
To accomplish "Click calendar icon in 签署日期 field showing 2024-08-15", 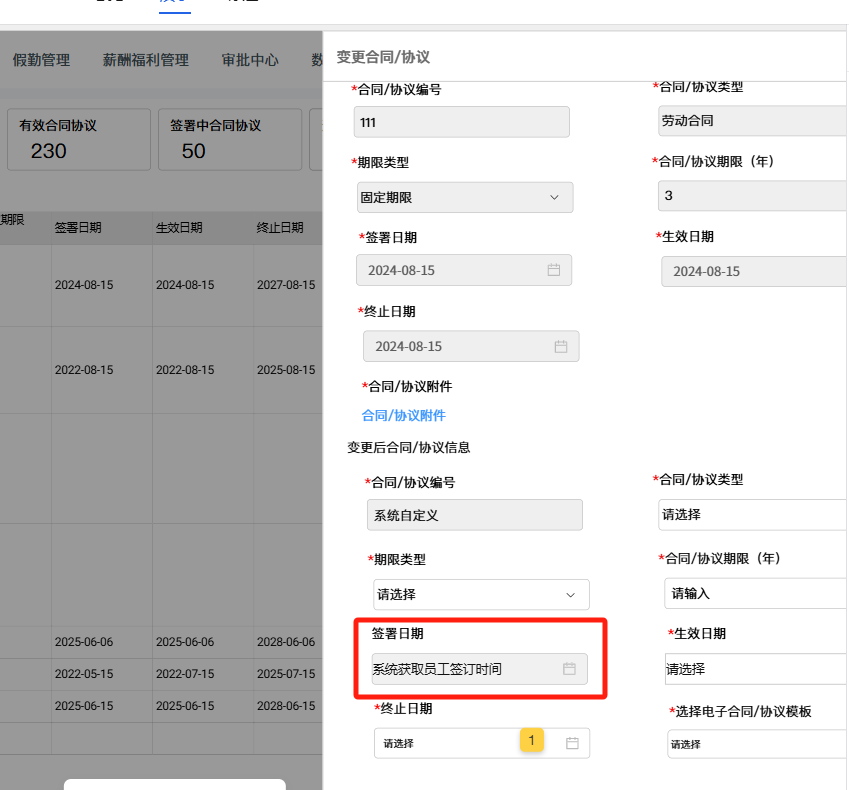I will [553, 270].
